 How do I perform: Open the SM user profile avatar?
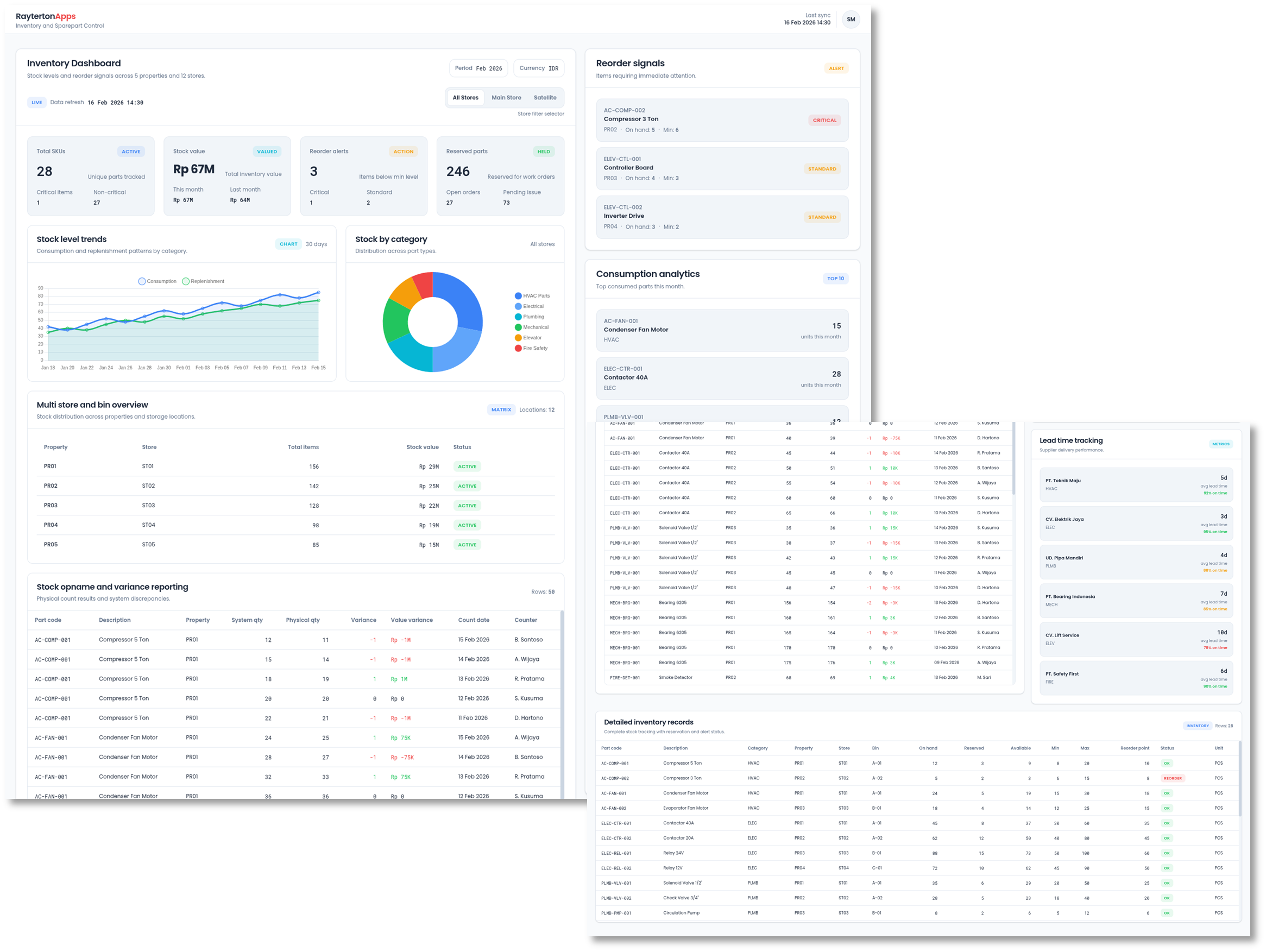[851, 19]
